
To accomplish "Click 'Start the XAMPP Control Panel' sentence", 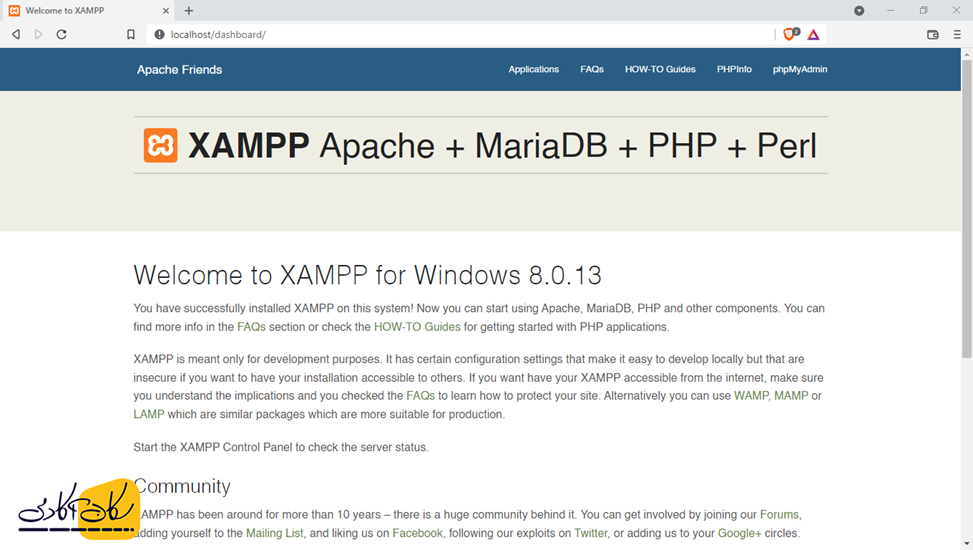I will pos(281,448).
